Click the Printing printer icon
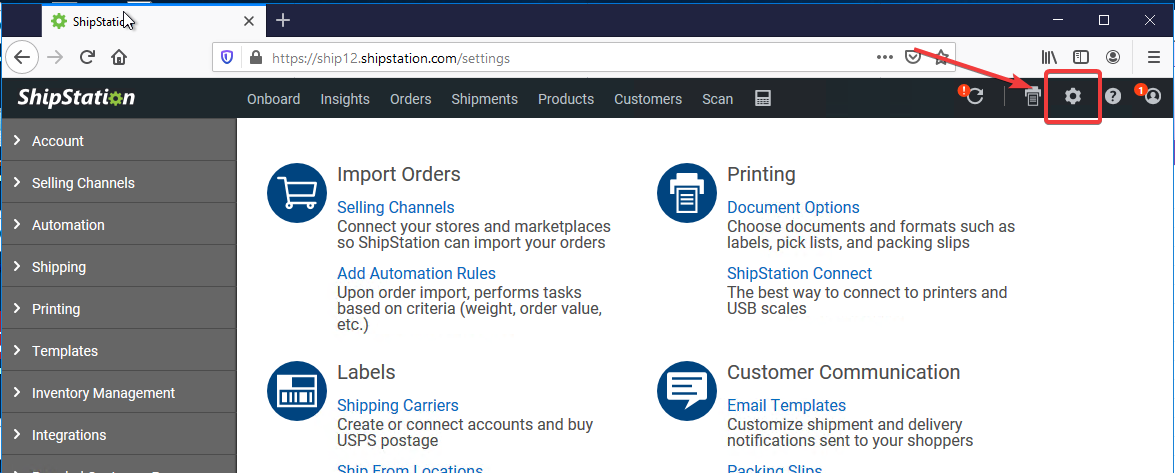Screen dimensions: 1175x473 click(687, 193)
